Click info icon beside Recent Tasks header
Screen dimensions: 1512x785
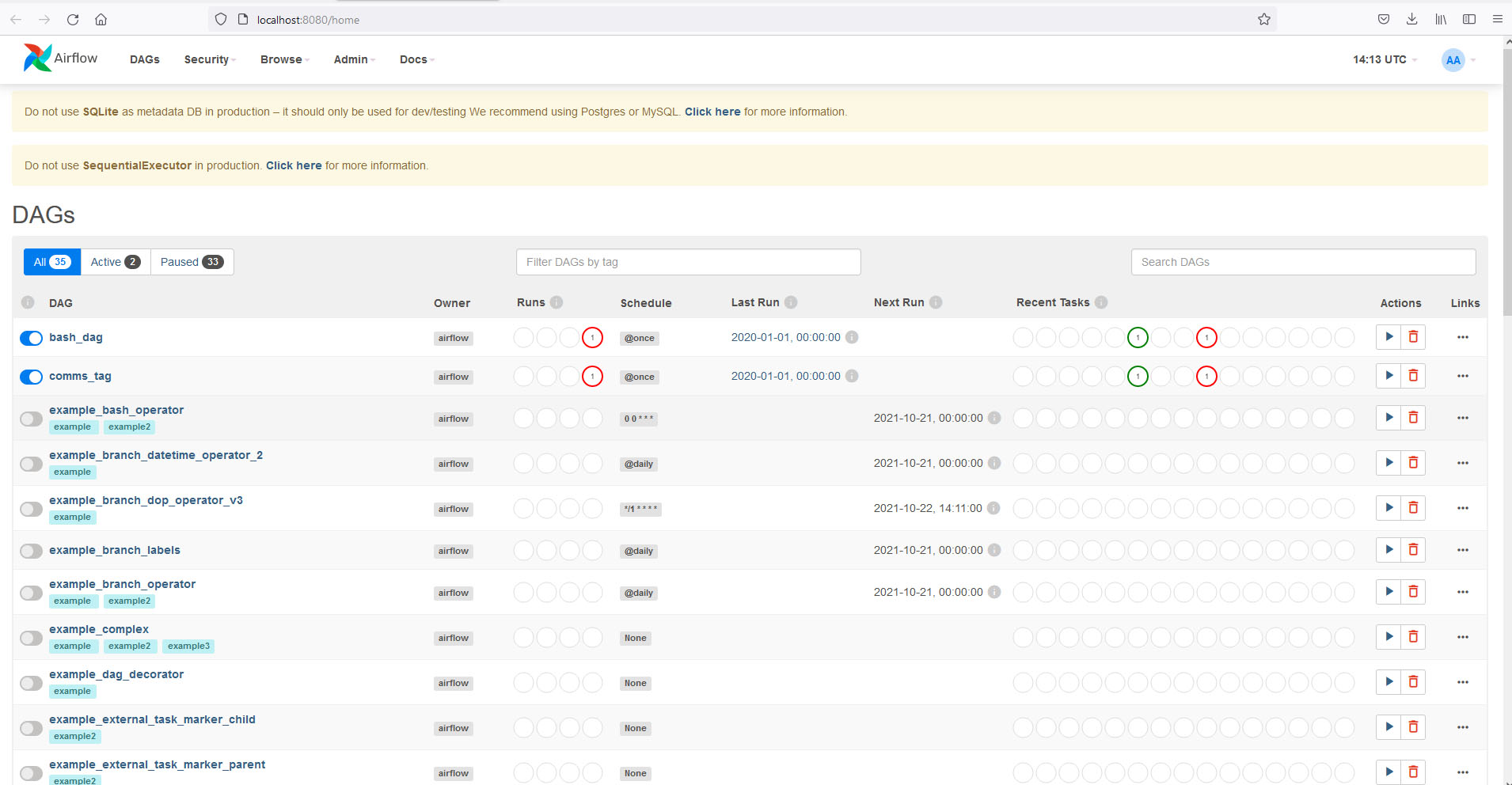click(x=1101, y=302)
